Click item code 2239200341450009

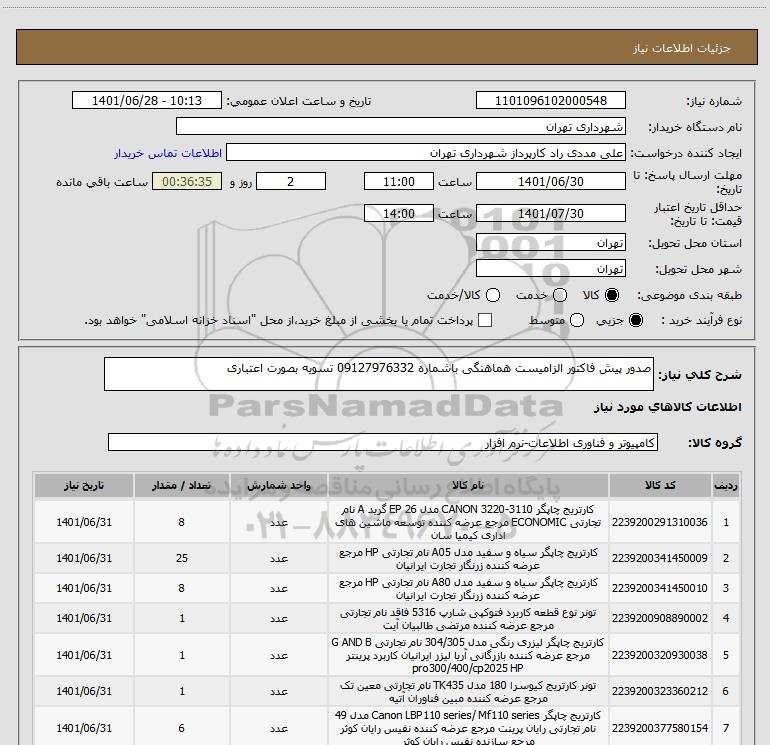[660, 558]
